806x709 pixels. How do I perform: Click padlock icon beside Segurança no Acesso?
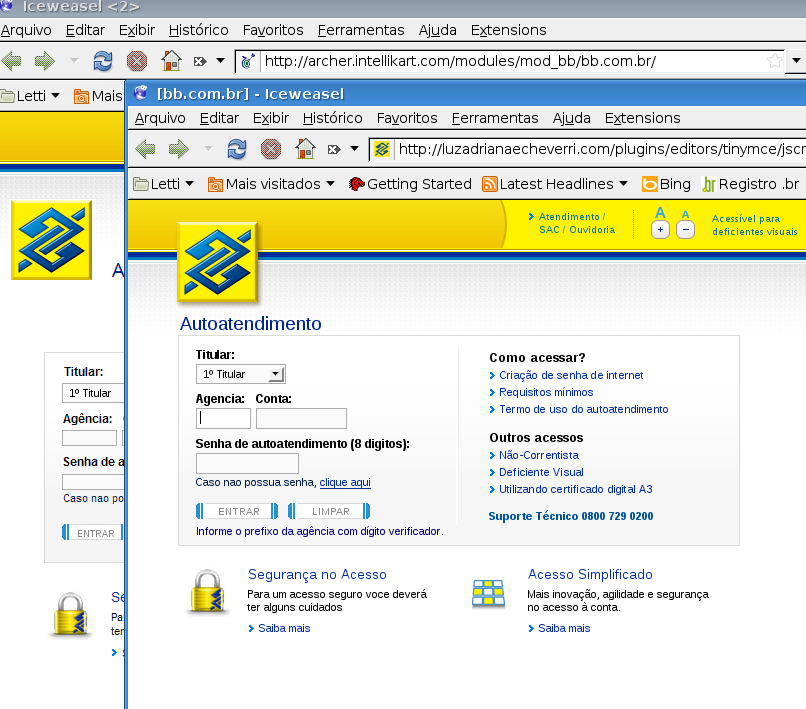[x=209, y=592]
